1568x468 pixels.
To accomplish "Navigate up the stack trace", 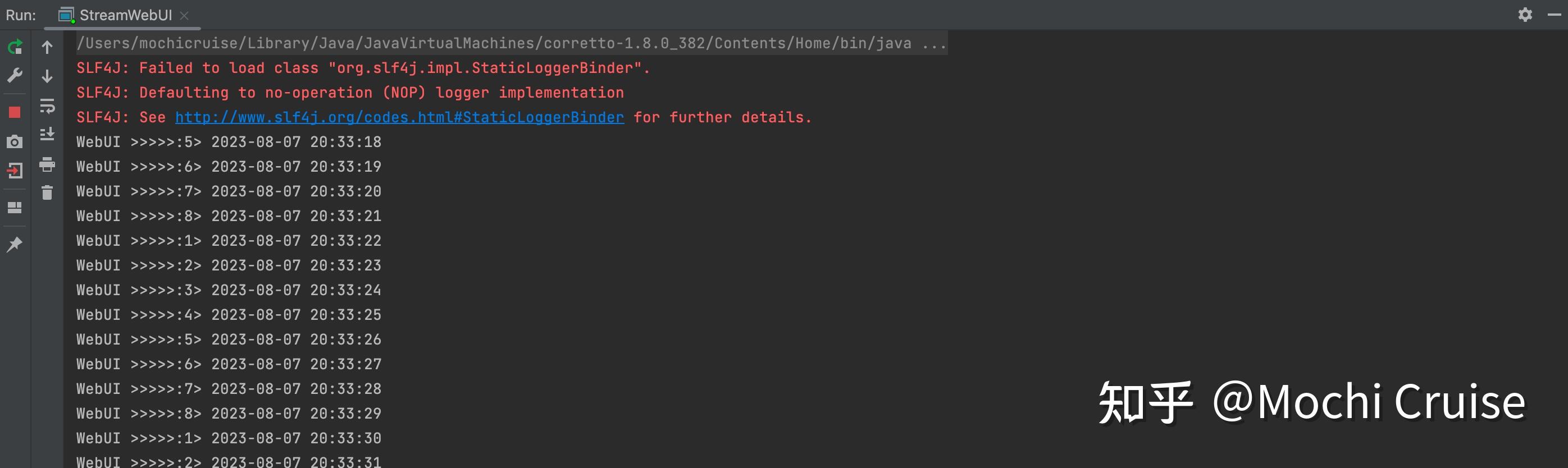I will coord(47,47).
